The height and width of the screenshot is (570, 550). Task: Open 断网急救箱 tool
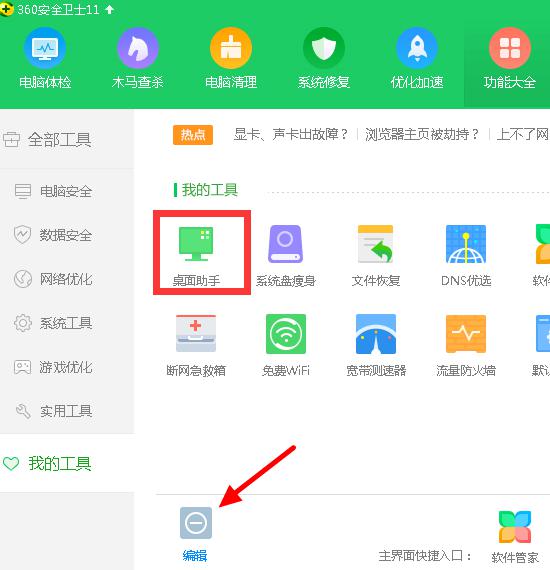coord(196,346)
